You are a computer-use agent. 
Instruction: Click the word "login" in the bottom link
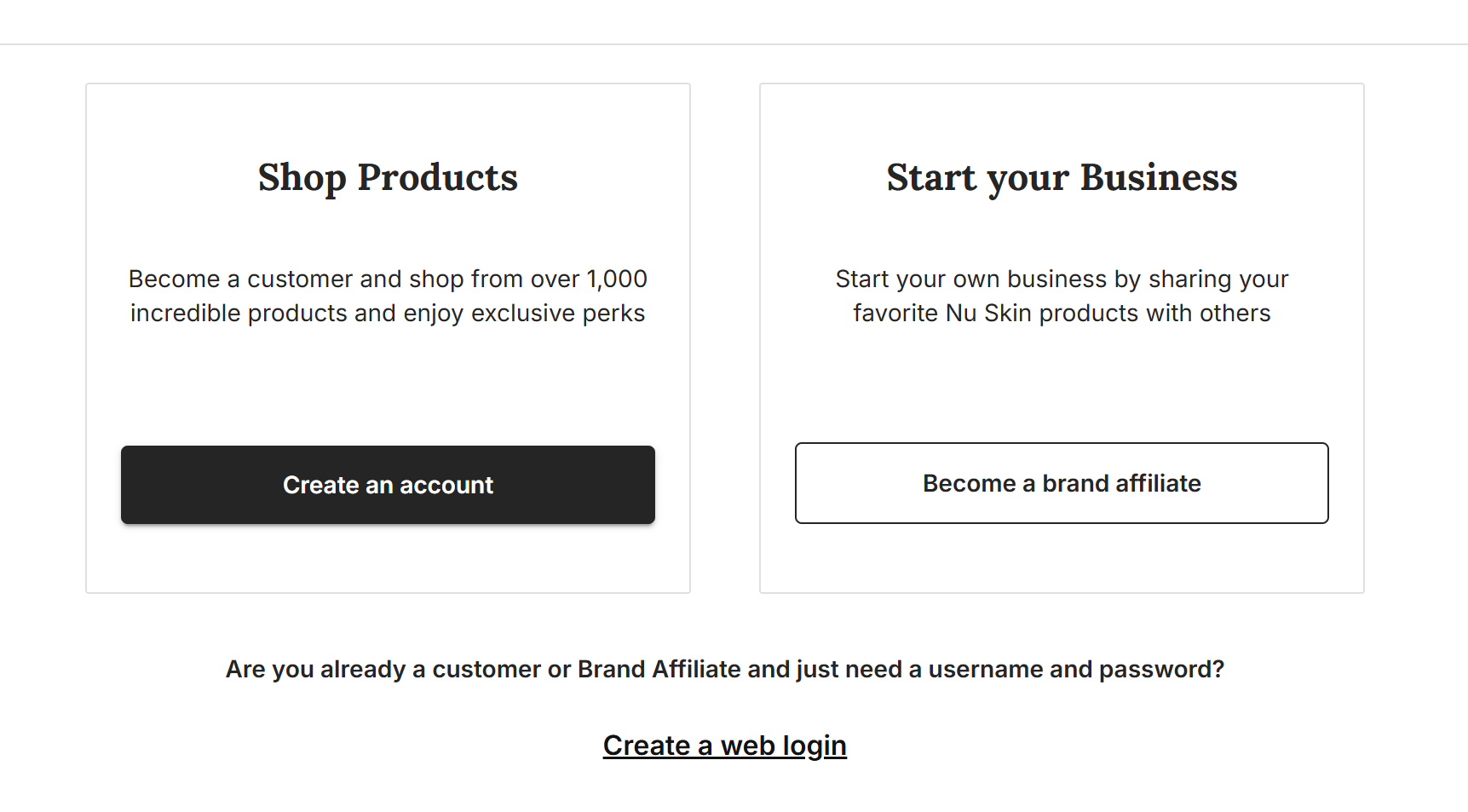(815, 746)
